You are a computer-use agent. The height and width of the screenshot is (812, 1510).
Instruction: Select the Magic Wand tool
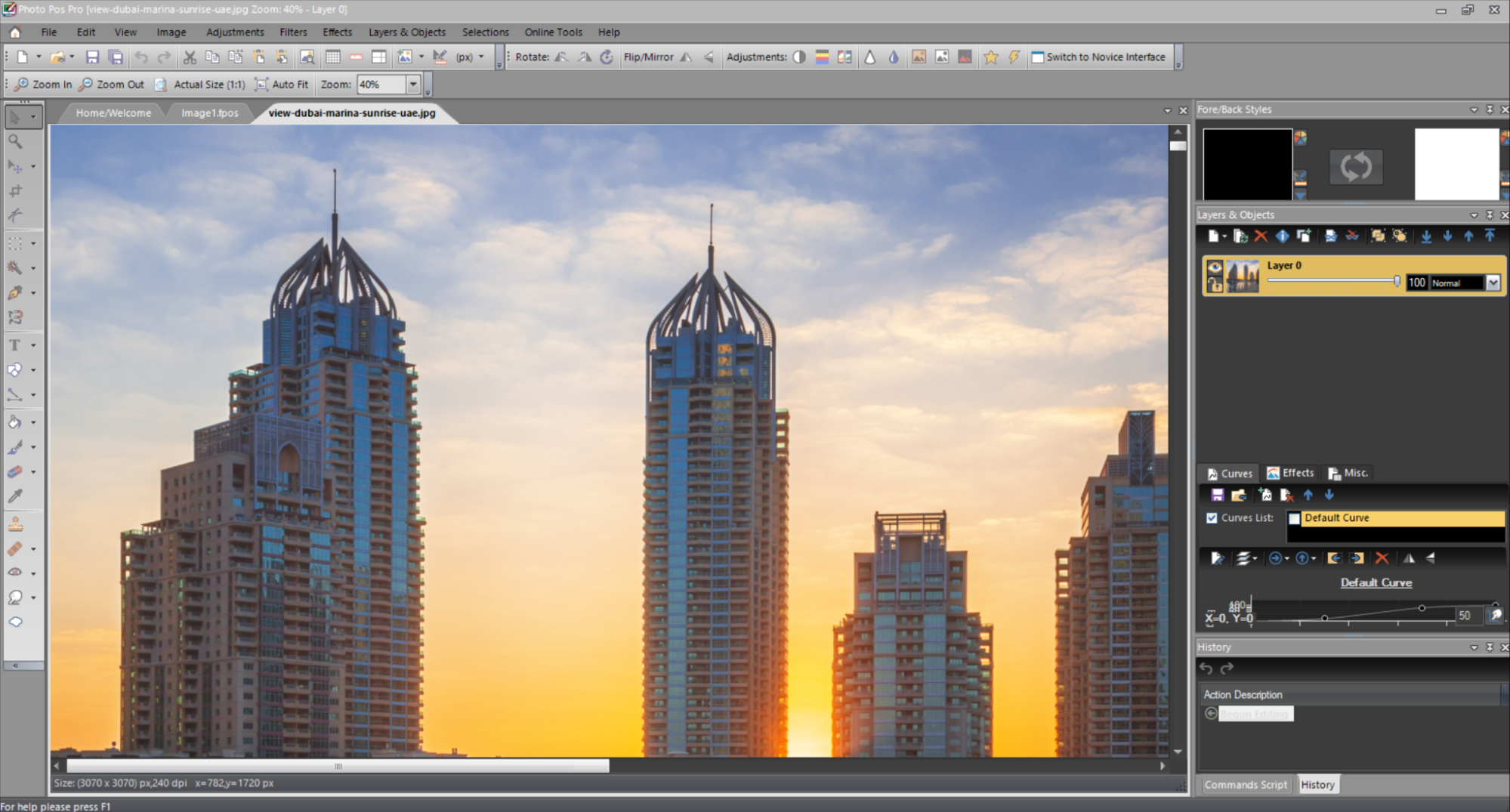[x=14, y=267]
